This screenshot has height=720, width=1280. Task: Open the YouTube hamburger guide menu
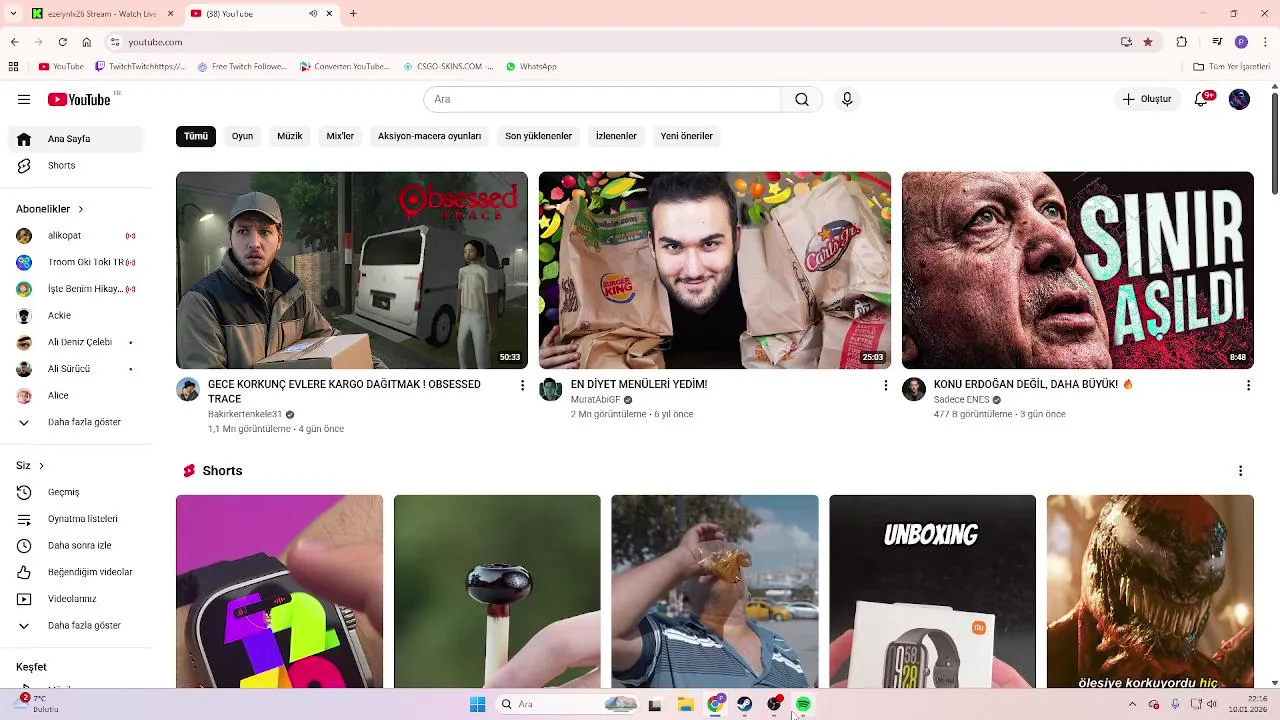point(24,99)
